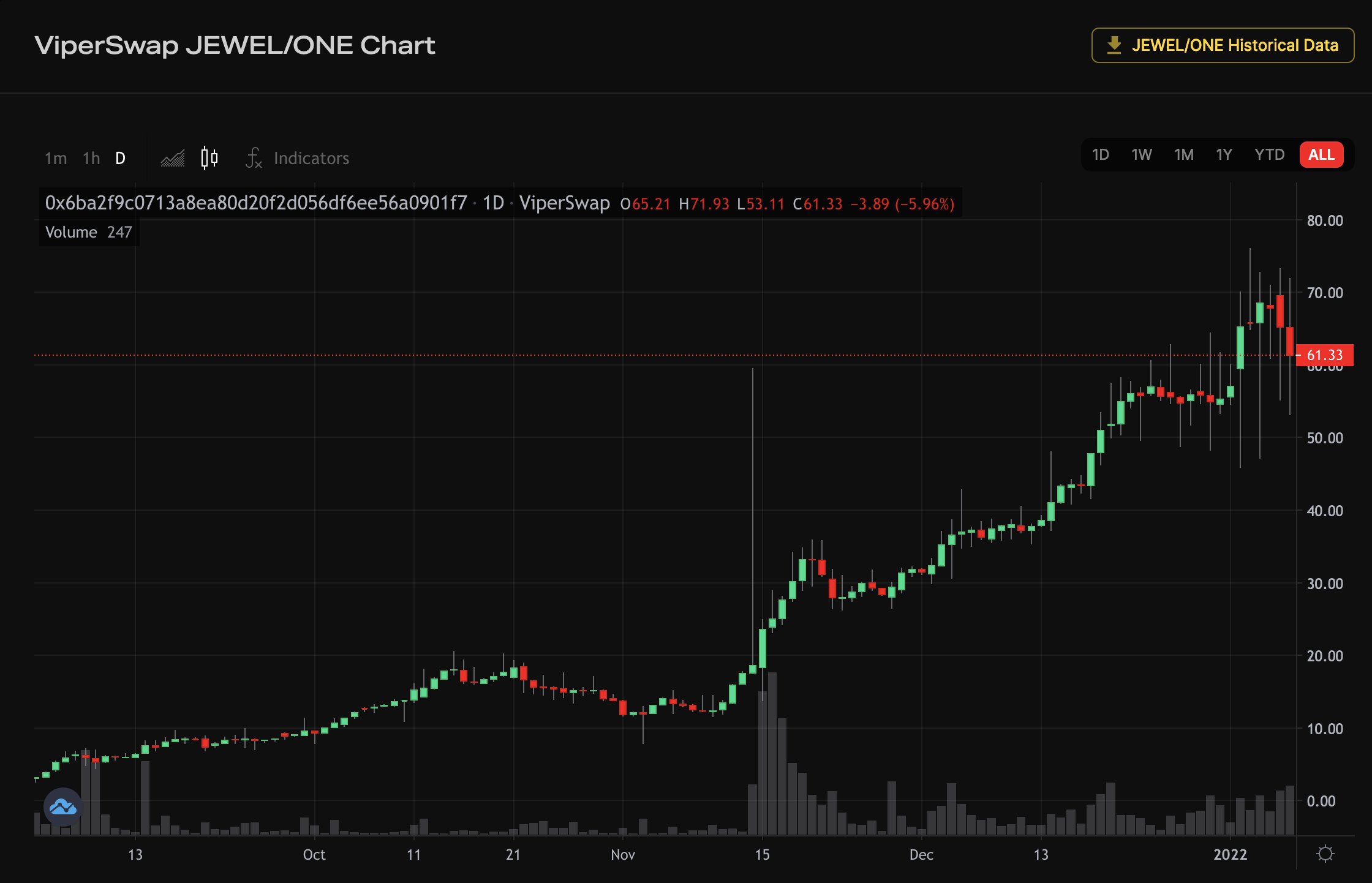Click the 80.00 price axis label
Image resolution: width=1372 pixels, height=883 pixels.
(x=1325, y=220)
